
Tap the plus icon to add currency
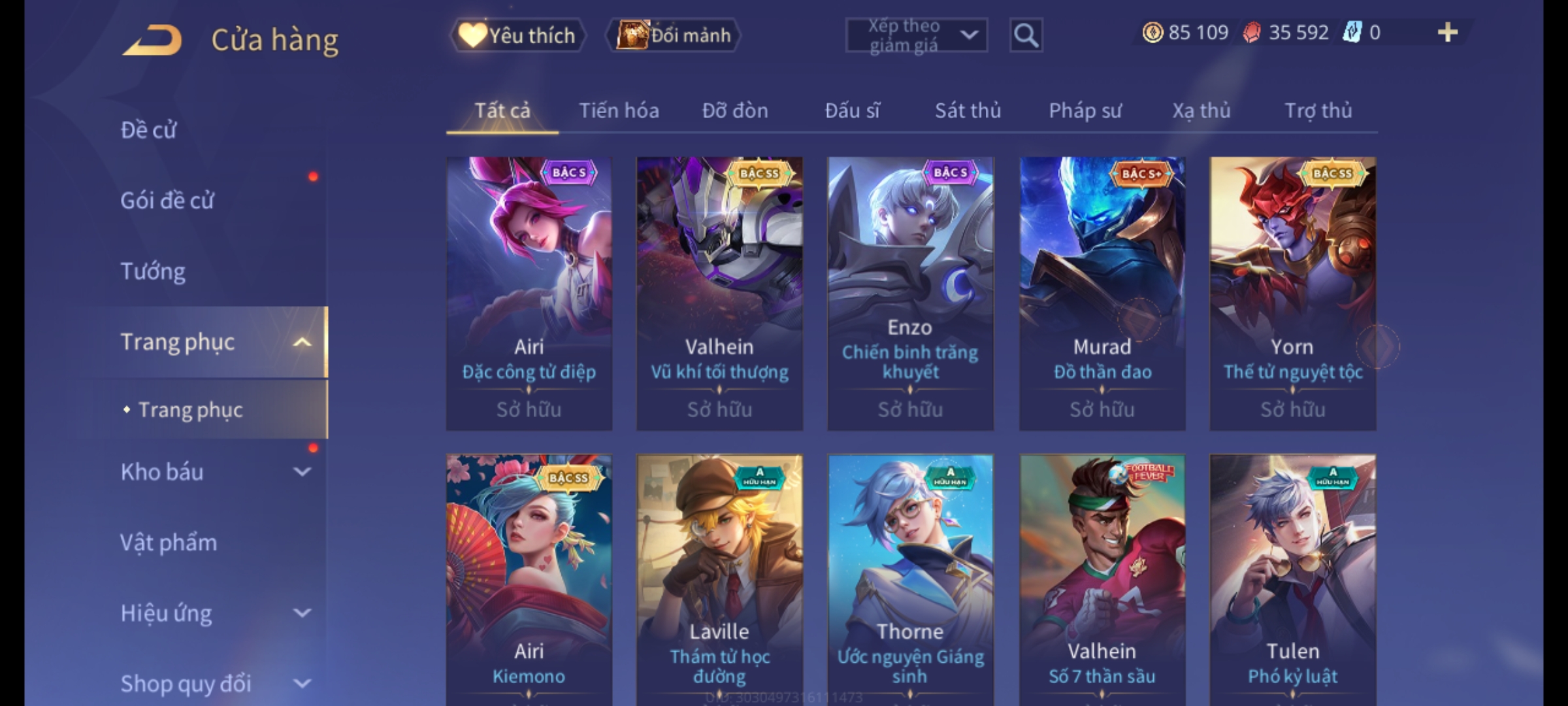tap(1448, 32)
